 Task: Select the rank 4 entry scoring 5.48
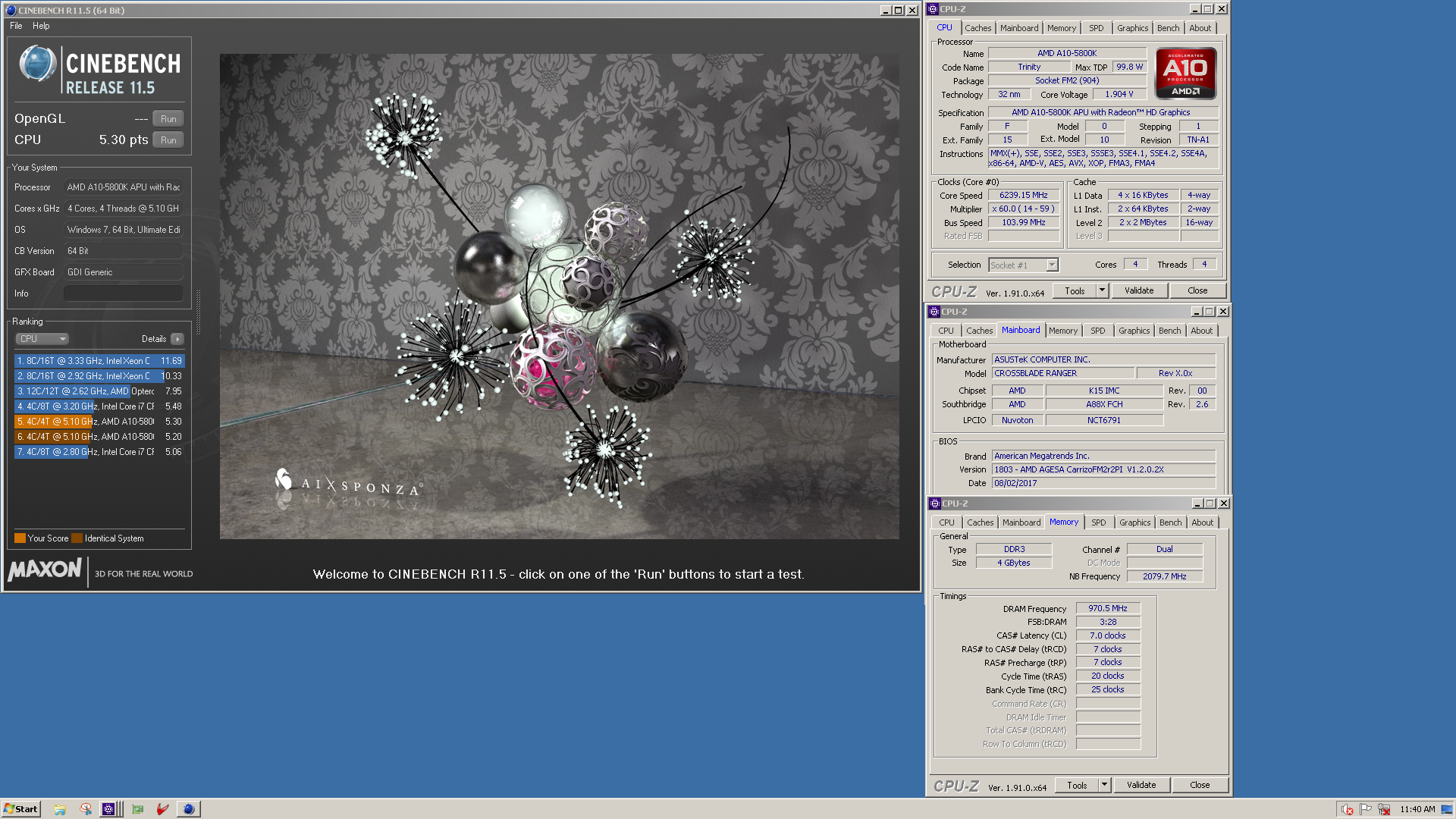tap(99, 406)
